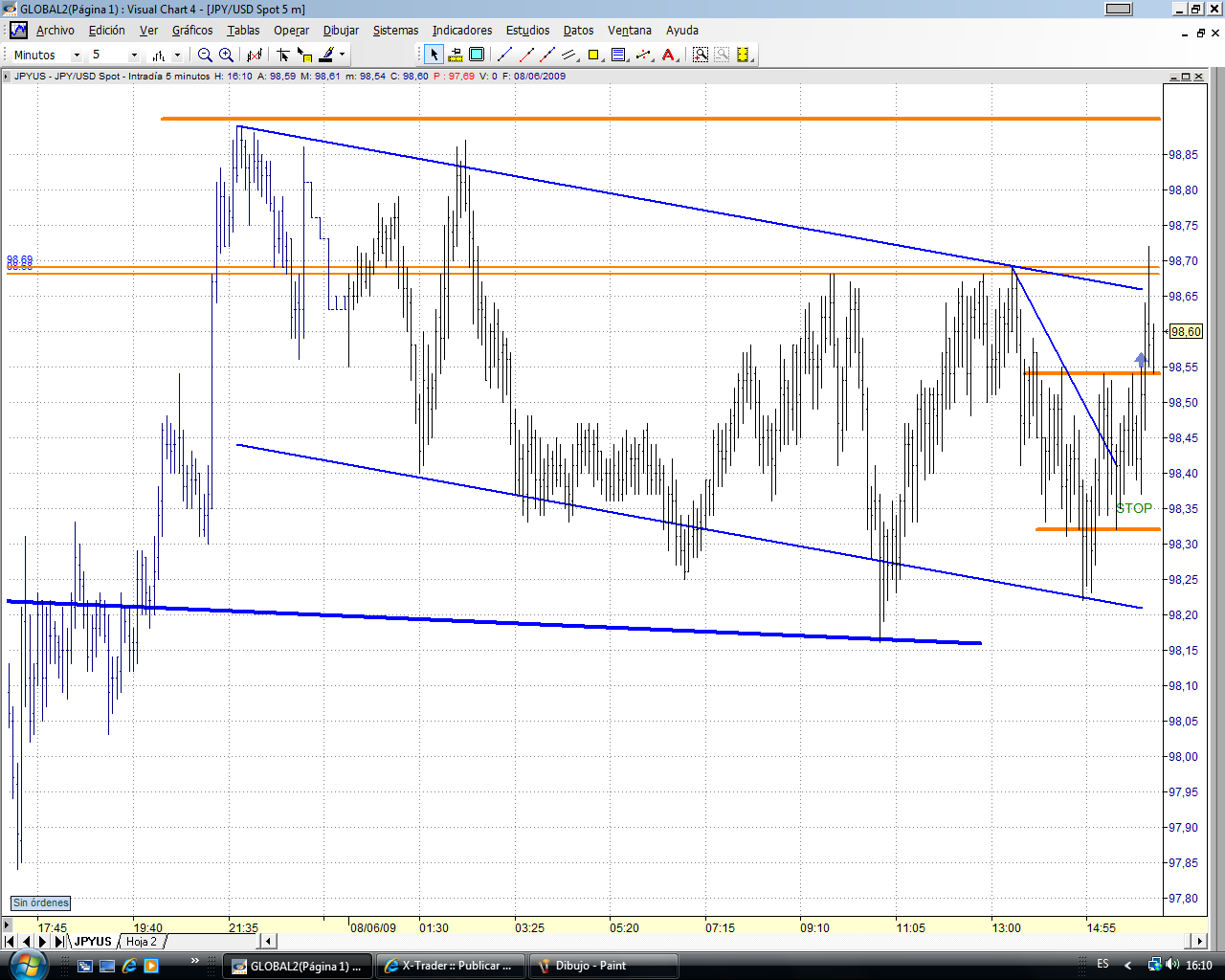Click the ES language indicator

point(1102,965)
